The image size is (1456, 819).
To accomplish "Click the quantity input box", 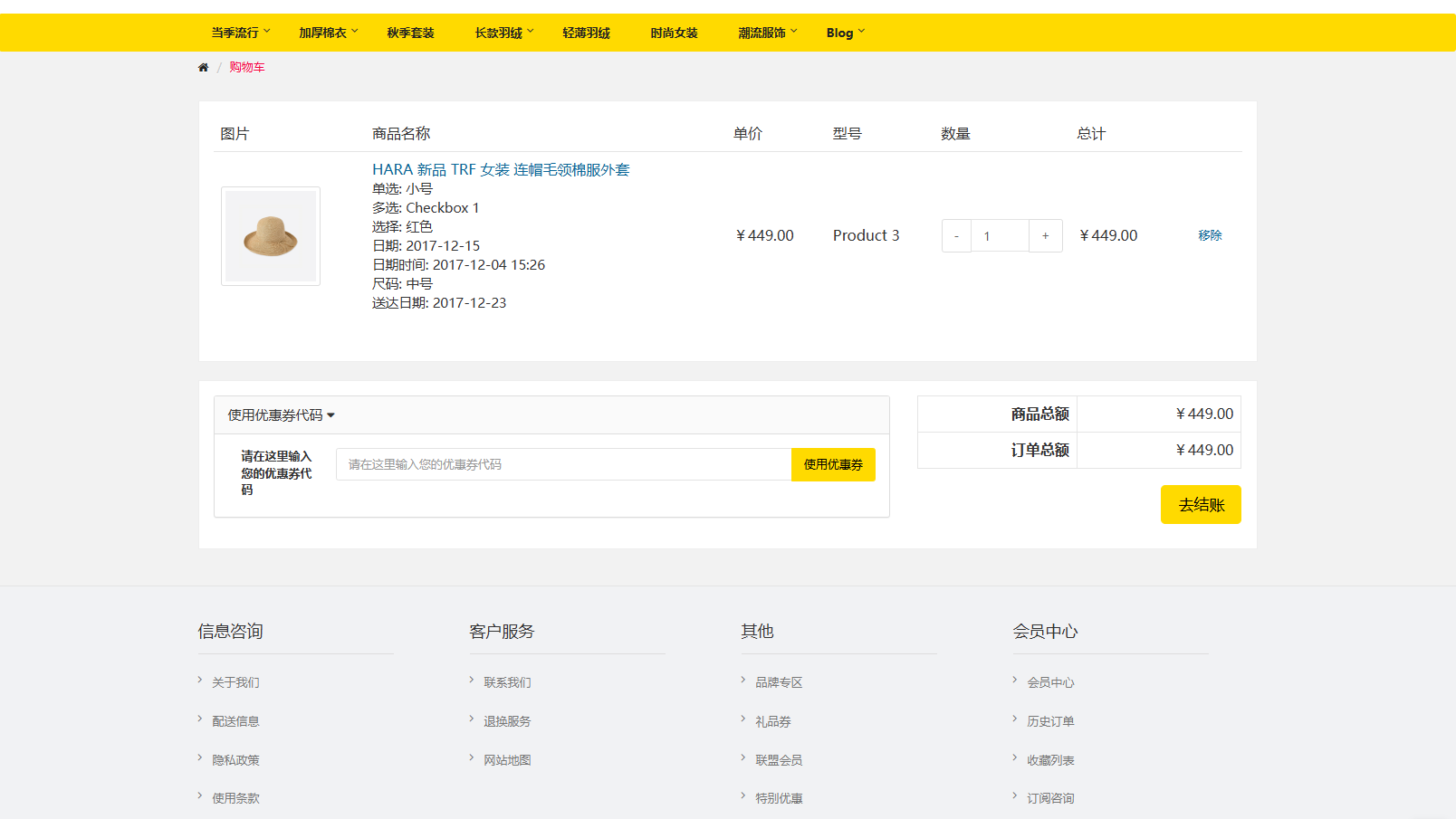I will [x=1000, y=236].
